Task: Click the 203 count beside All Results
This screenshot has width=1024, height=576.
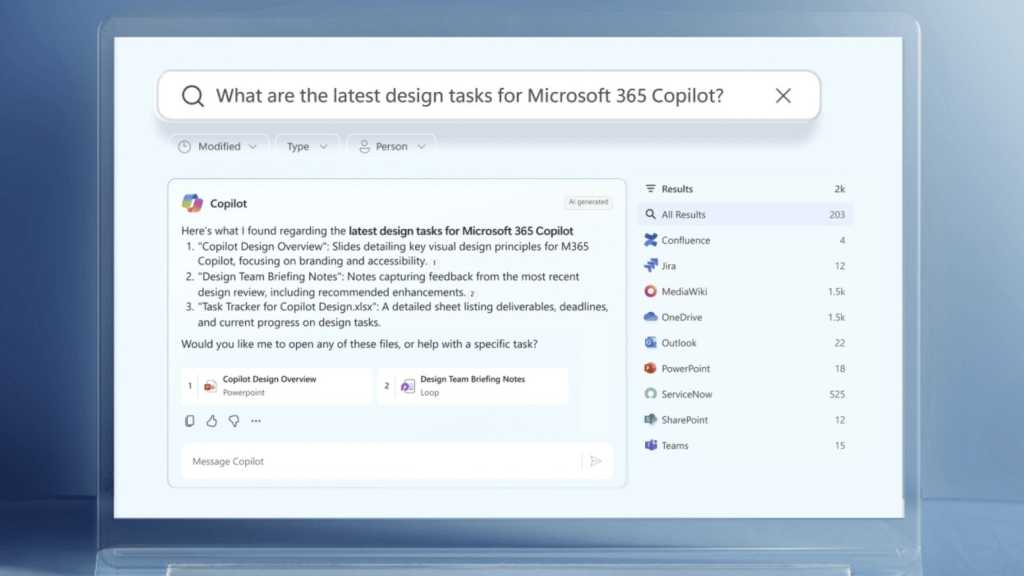Action: pyautogui.click(x=837, y=214)
